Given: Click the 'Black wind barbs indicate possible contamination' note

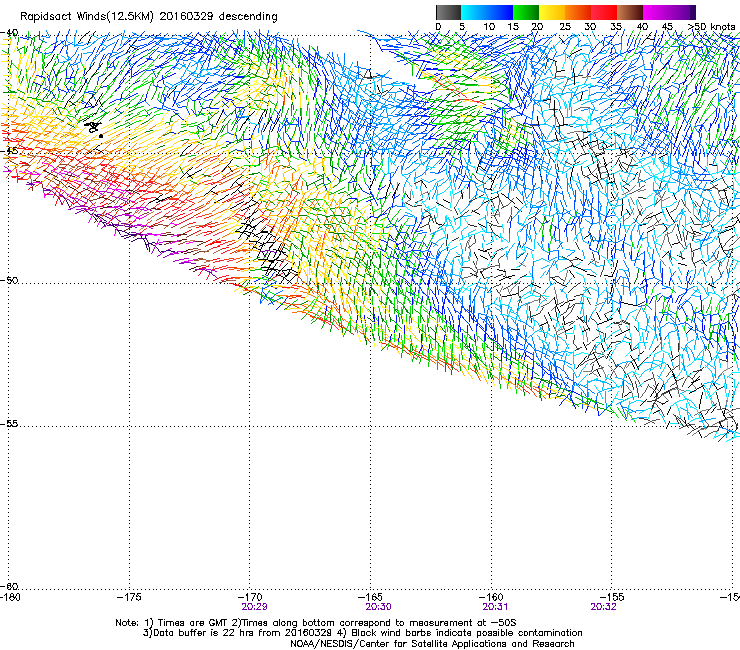Looking at the screenshot, I should 461,633.
